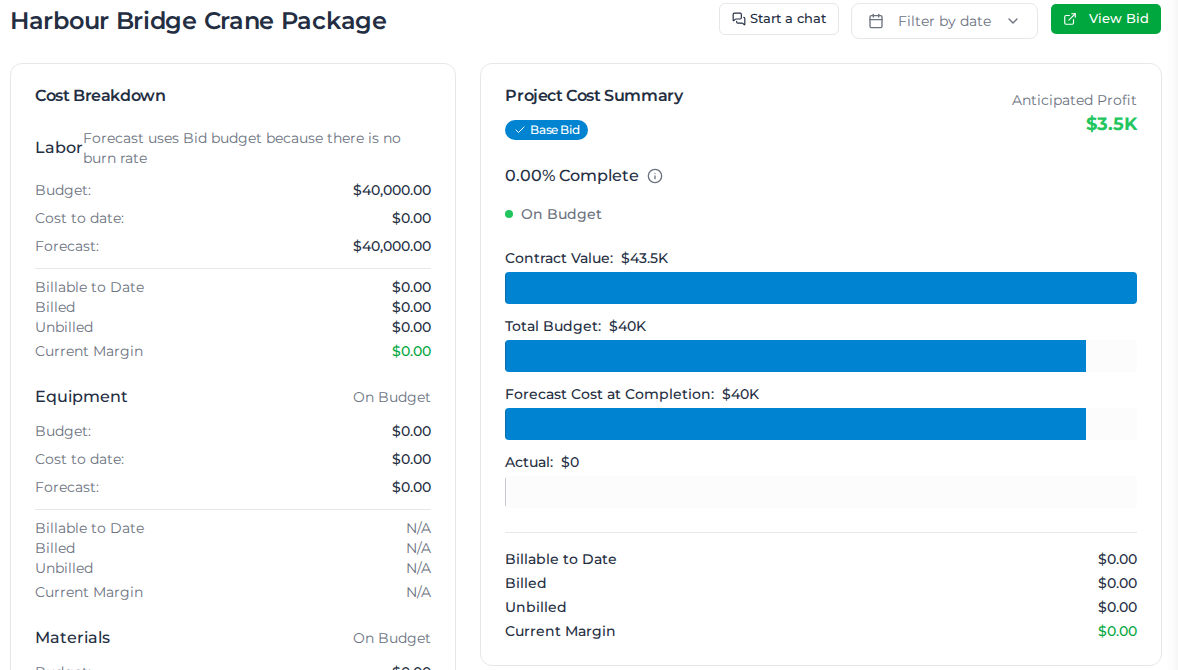Click the Labor Budget value $40,000.00
Screen dimensions: 1178x670
click(x=392, y=190)
